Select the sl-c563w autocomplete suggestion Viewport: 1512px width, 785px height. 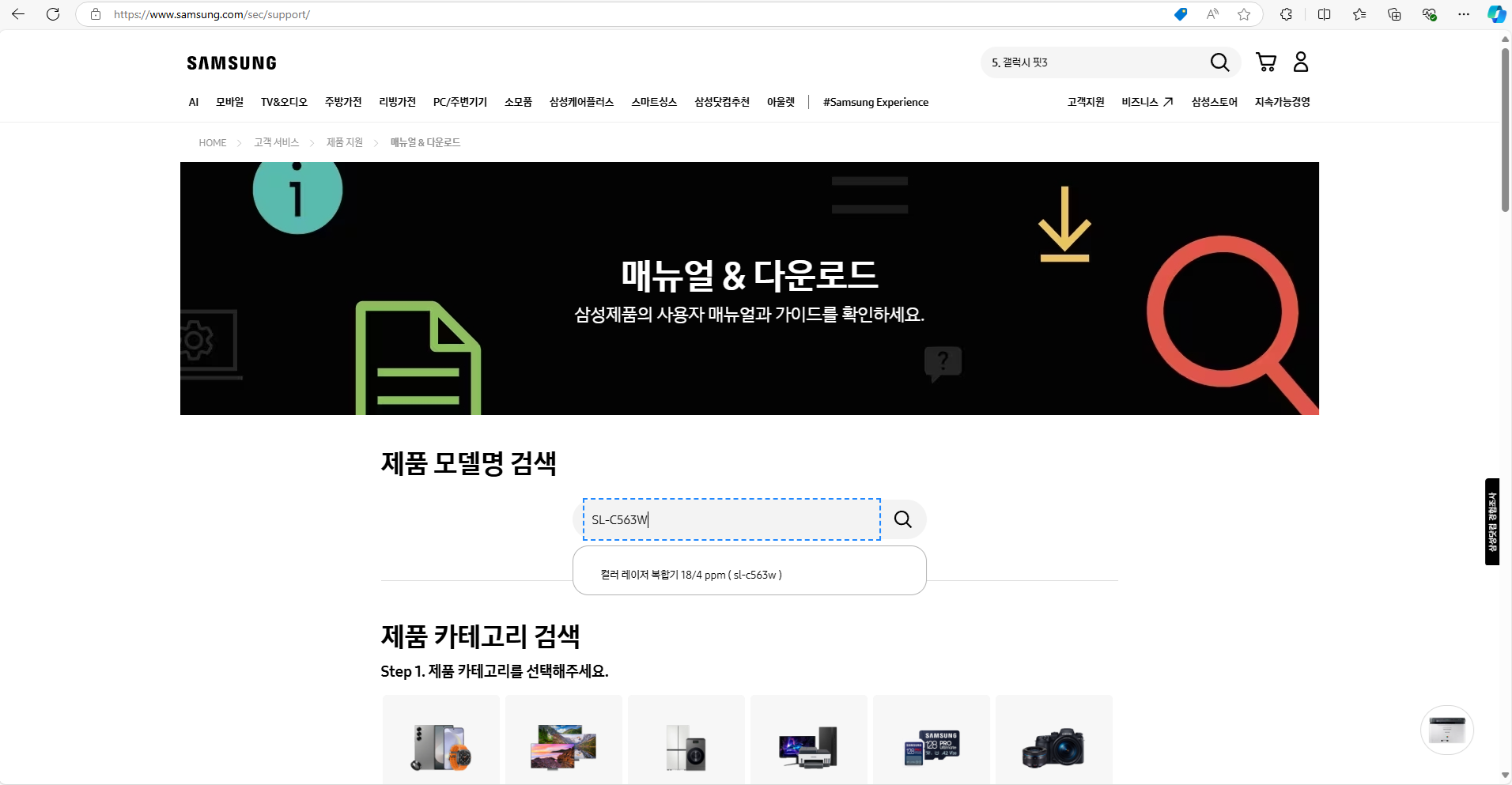pos(691,575)
